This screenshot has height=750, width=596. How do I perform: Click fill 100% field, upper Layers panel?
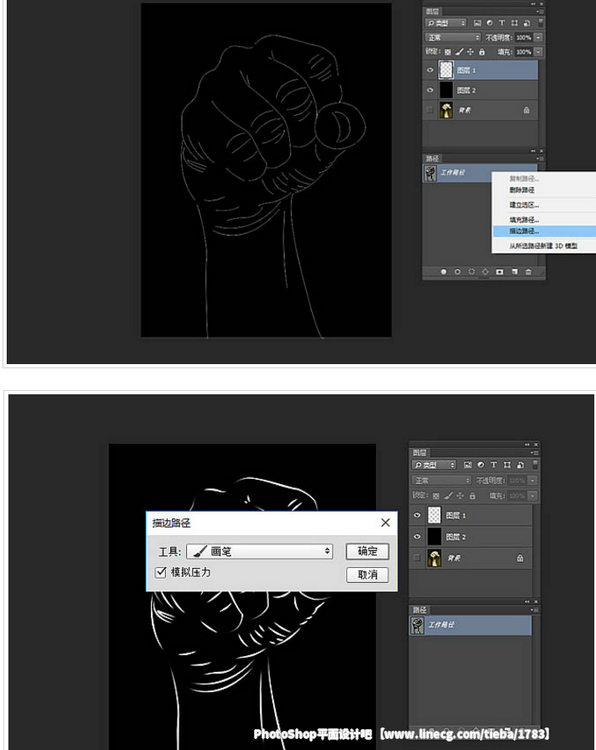pos(524,52)
